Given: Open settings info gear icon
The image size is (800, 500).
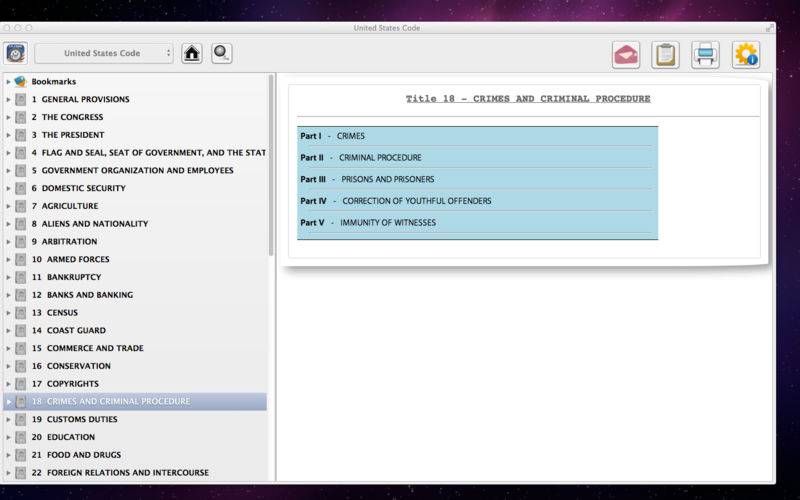Looking at the screenshot, I should click(745, 55).
